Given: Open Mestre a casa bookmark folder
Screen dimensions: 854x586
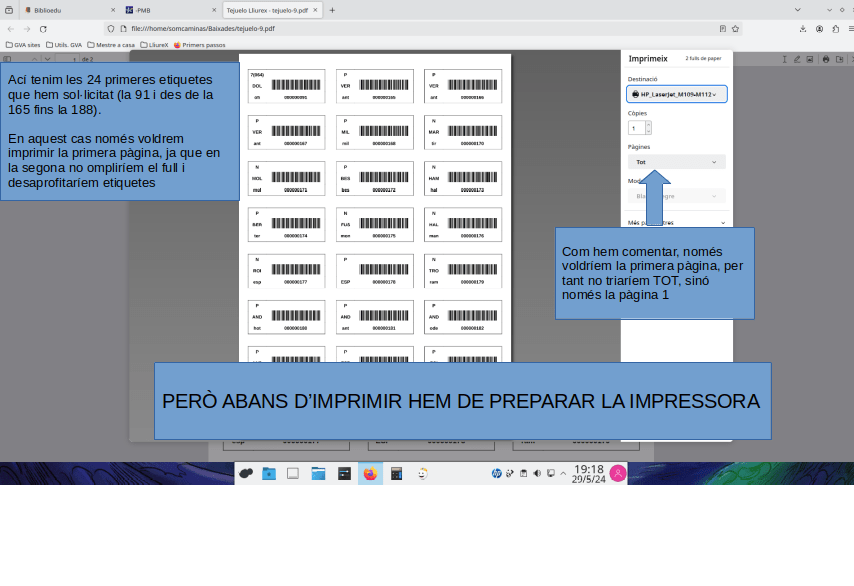Looking at the screenshot, I should [x=111, y=45].
